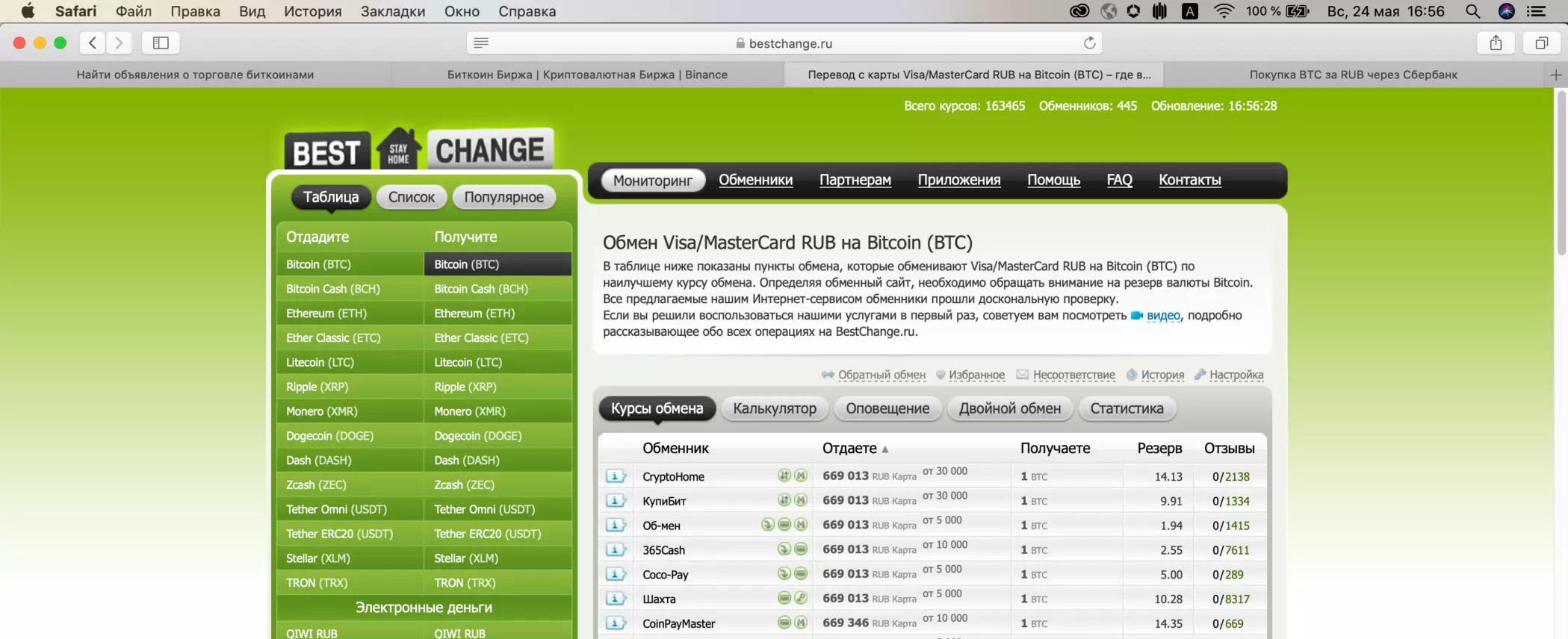Viewport: 1568px width, 639px height.
Task: Open the История menu
Action: coord(313,11)
